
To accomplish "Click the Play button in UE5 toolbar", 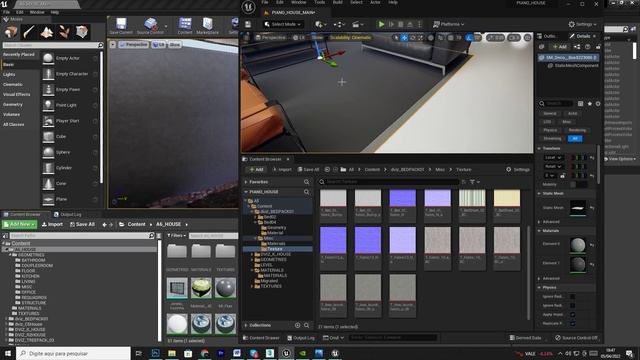I will [381, 24].
